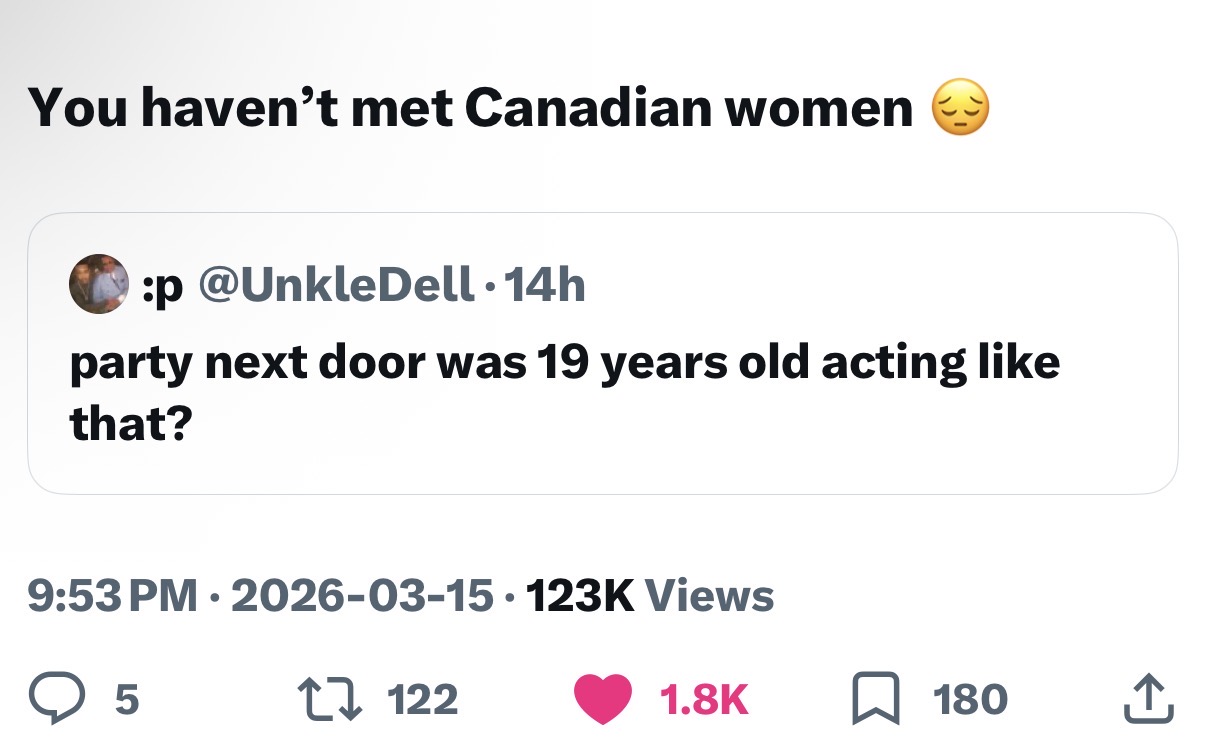Viewport: 1206px width, 744px height.
Task: Open the @UnkleDell handle link
Action: (x=336, y=287)
